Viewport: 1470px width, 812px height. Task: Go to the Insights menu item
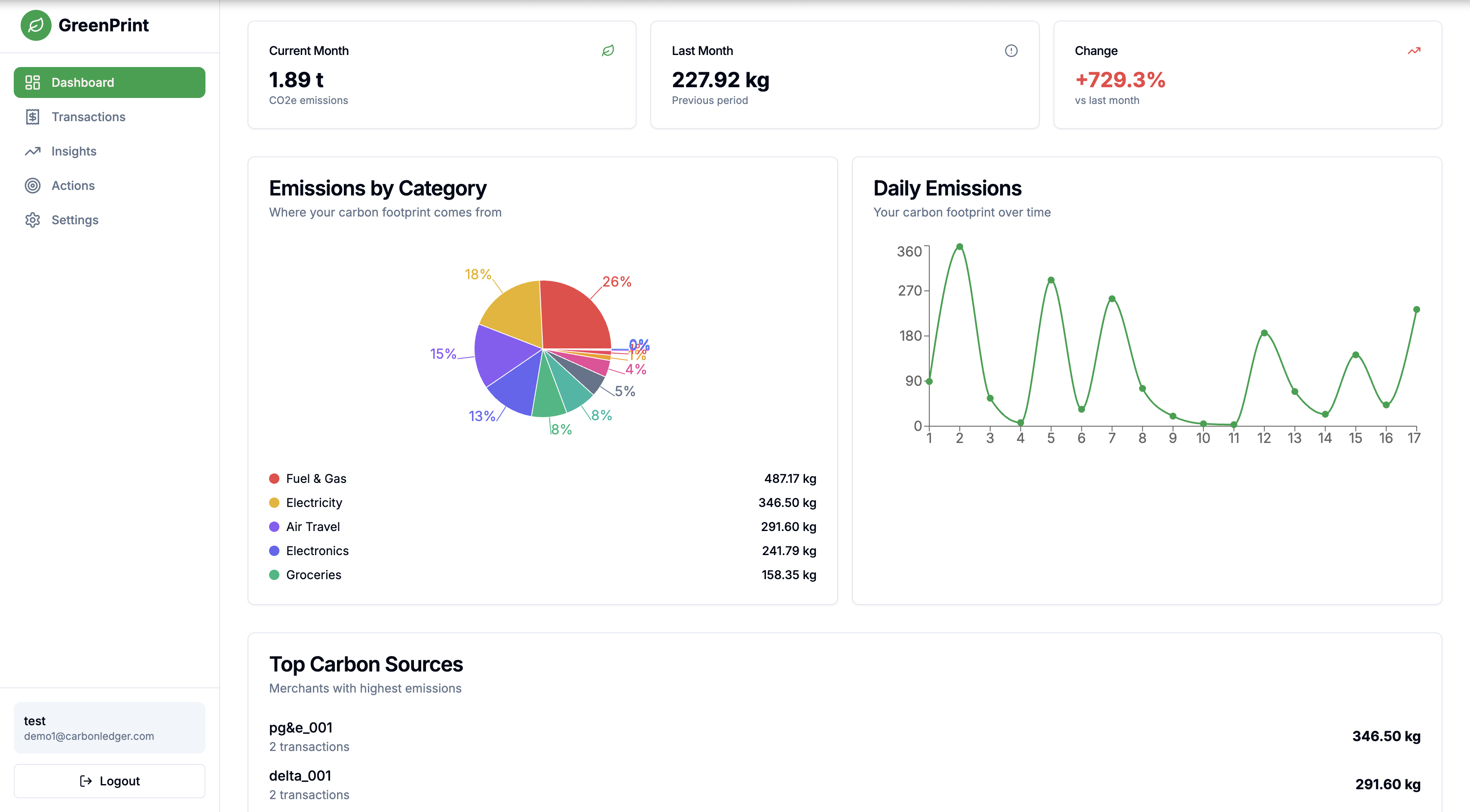73,151
